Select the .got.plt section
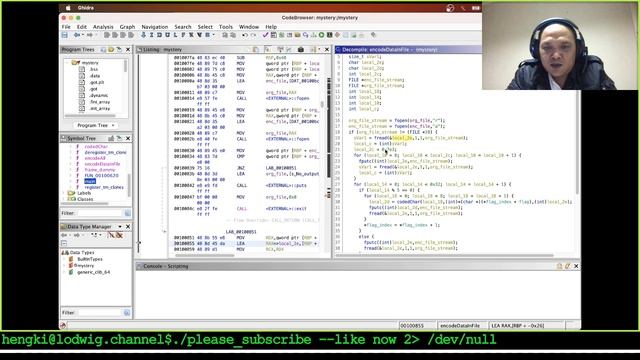The width and height of the screenshot is (640, 360). point(97,82)
